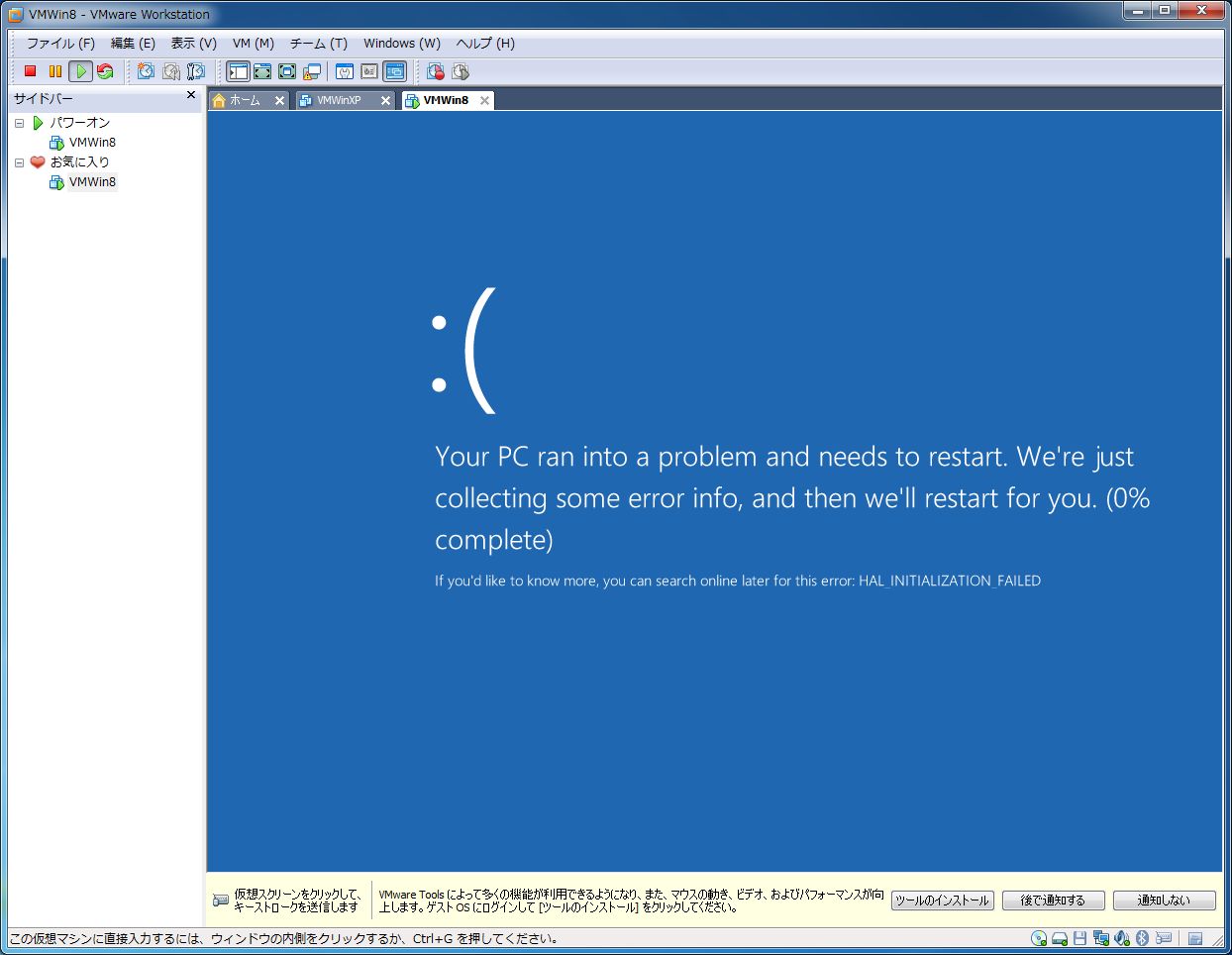
Task: Click the message log icon in status bar
Action: click(x=1195, y=938)
